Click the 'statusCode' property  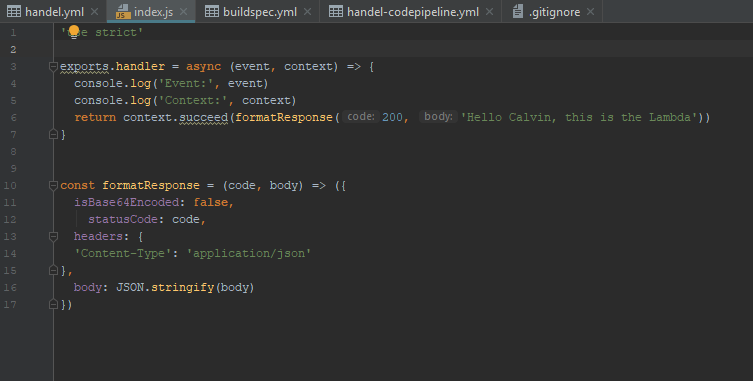point(123,219)
